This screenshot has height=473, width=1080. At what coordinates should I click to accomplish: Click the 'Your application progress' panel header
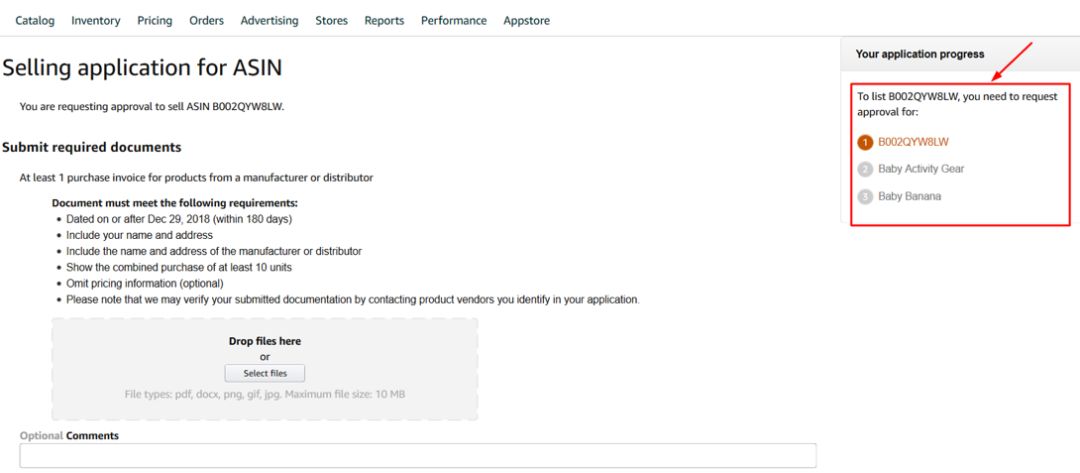point(960,54)
